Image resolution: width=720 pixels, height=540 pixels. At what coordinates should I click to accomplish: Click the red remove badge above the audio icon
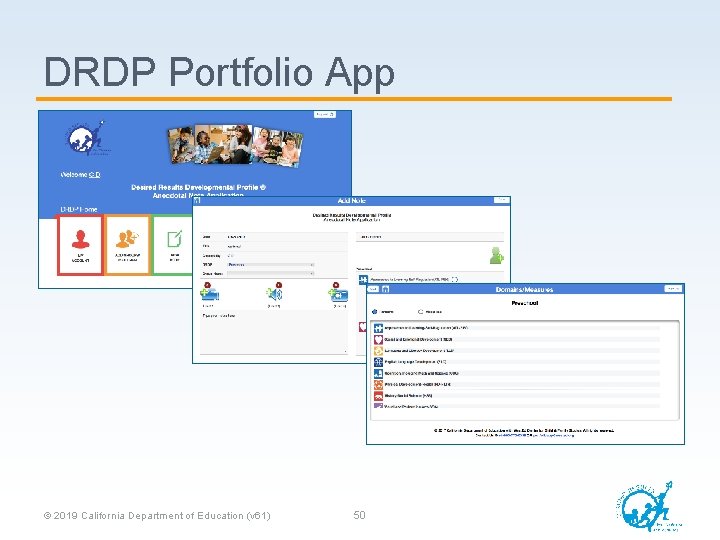click(279, 285)
